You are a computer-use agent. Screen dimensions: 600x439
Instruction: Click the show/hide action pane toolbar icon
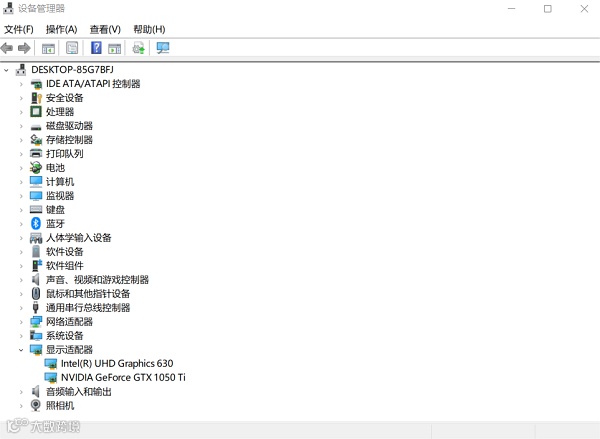tap(114, 49)
